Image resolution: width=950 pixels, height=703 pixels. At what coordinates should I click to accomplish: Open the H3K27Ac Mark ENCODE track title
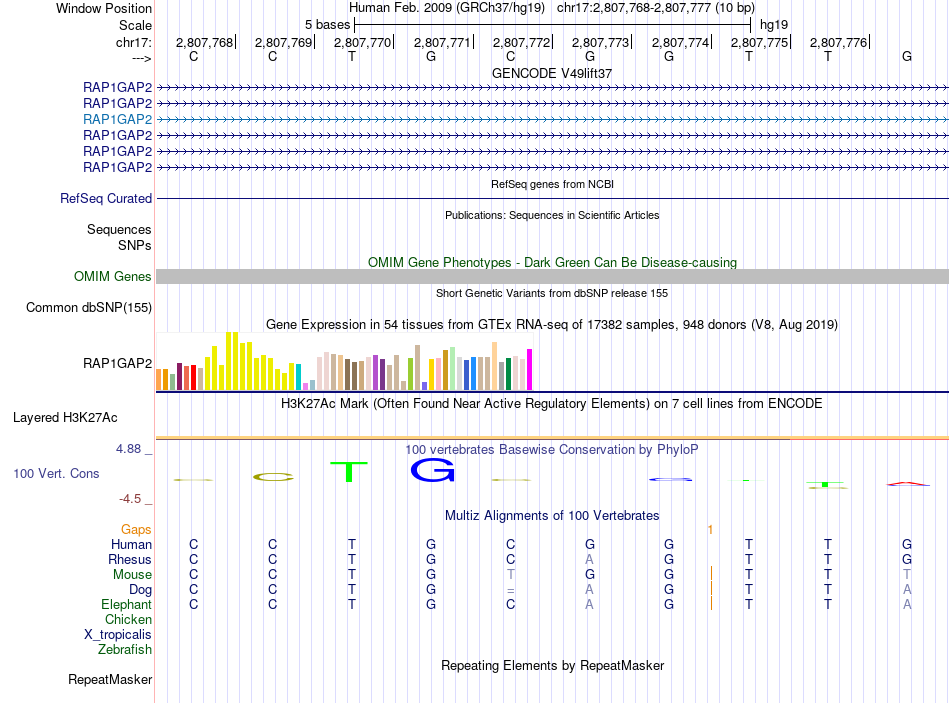coord(552,404)
